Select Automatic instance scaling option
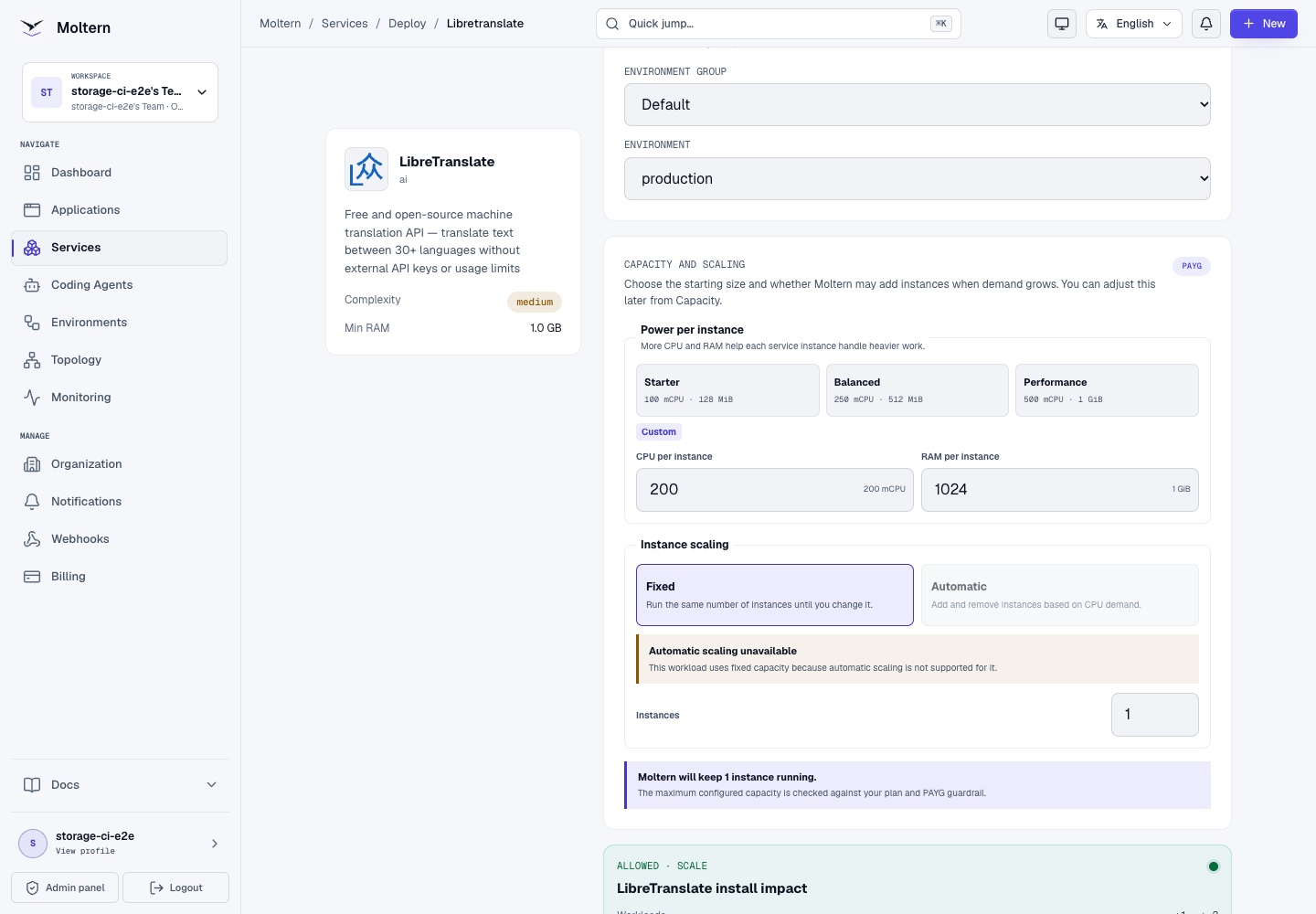Image resolution: width=1316 pixels, height=914 pixels. tap(1060, 595)
